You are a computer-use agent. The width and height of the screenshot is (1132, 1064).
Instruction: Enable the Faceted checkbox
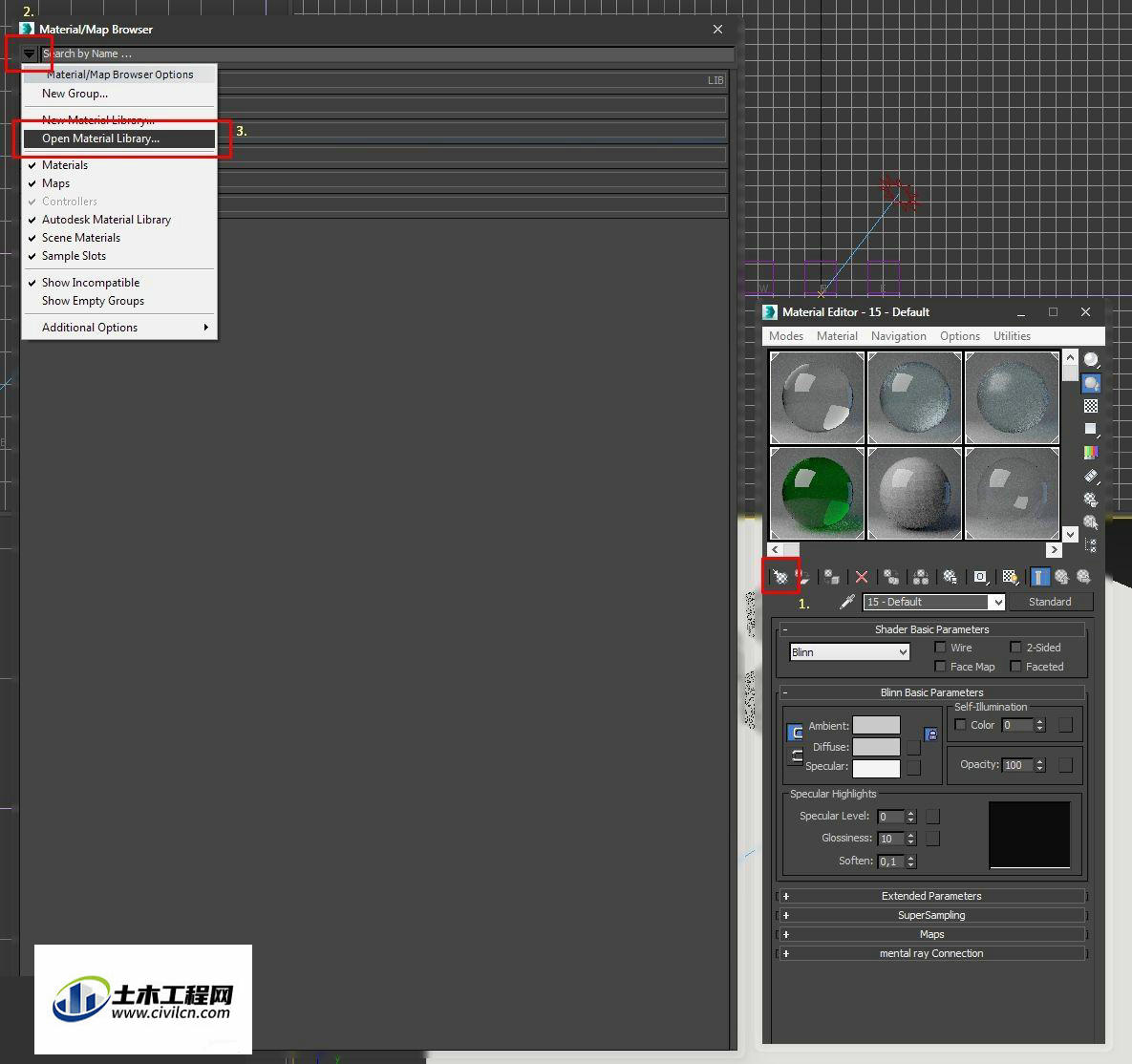pos(1015,666)
